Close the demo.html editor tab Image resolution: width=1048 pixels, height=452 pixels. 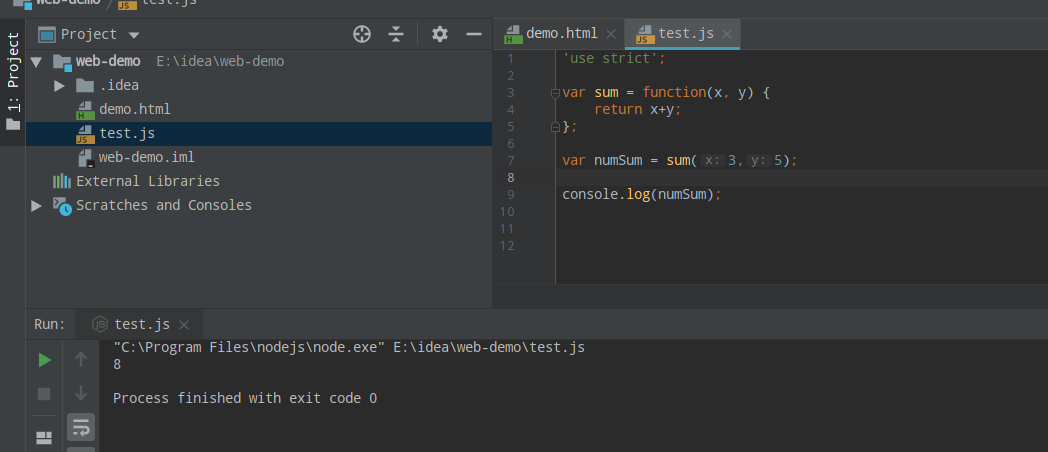(x=610, y=34)
